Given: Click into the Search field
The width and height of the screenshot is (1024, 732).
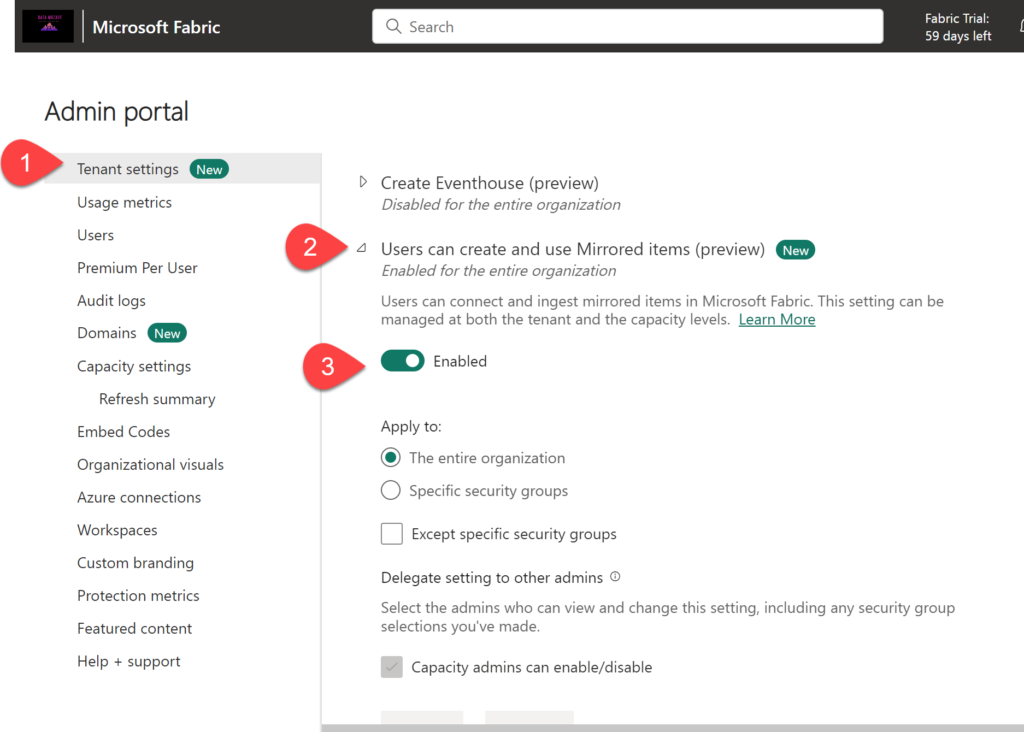Looking at the screenshot, I should (x=628, y=26).
